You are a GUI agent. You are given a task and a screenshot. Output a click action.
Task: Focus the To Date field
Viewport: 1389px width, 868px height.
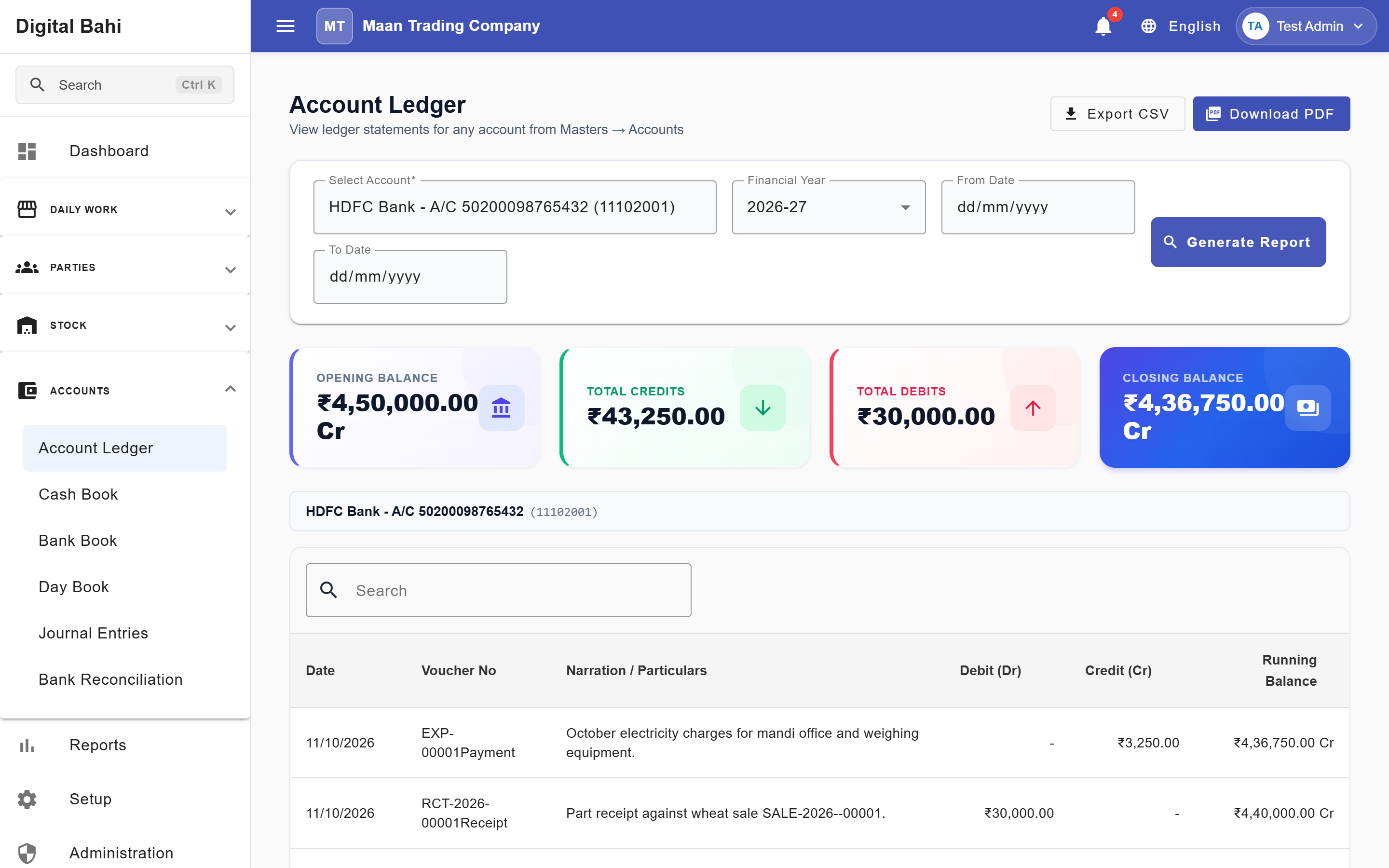coord(410,277)
